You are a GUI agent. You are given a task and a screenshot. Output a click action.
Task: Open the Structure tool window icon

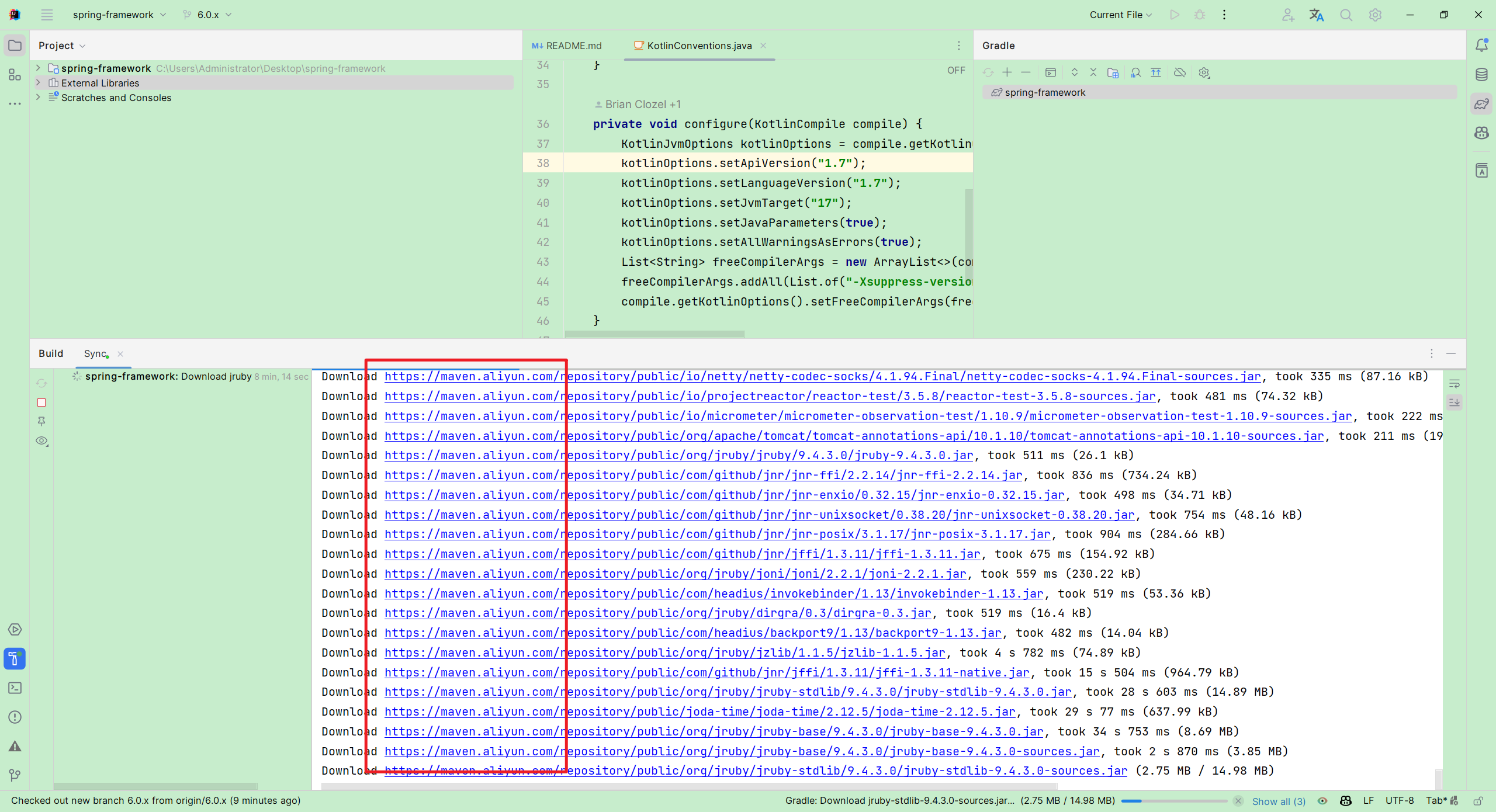(15, 75)
